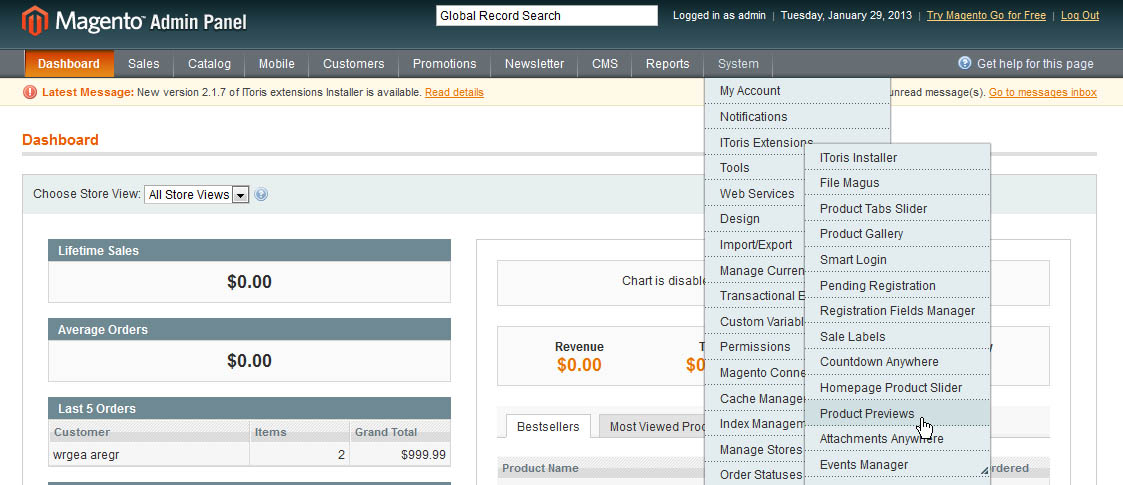Open the Choose Store View dropdown
Screen dimensions: 1123x485
pyautogui.click(x=197, y=195)
